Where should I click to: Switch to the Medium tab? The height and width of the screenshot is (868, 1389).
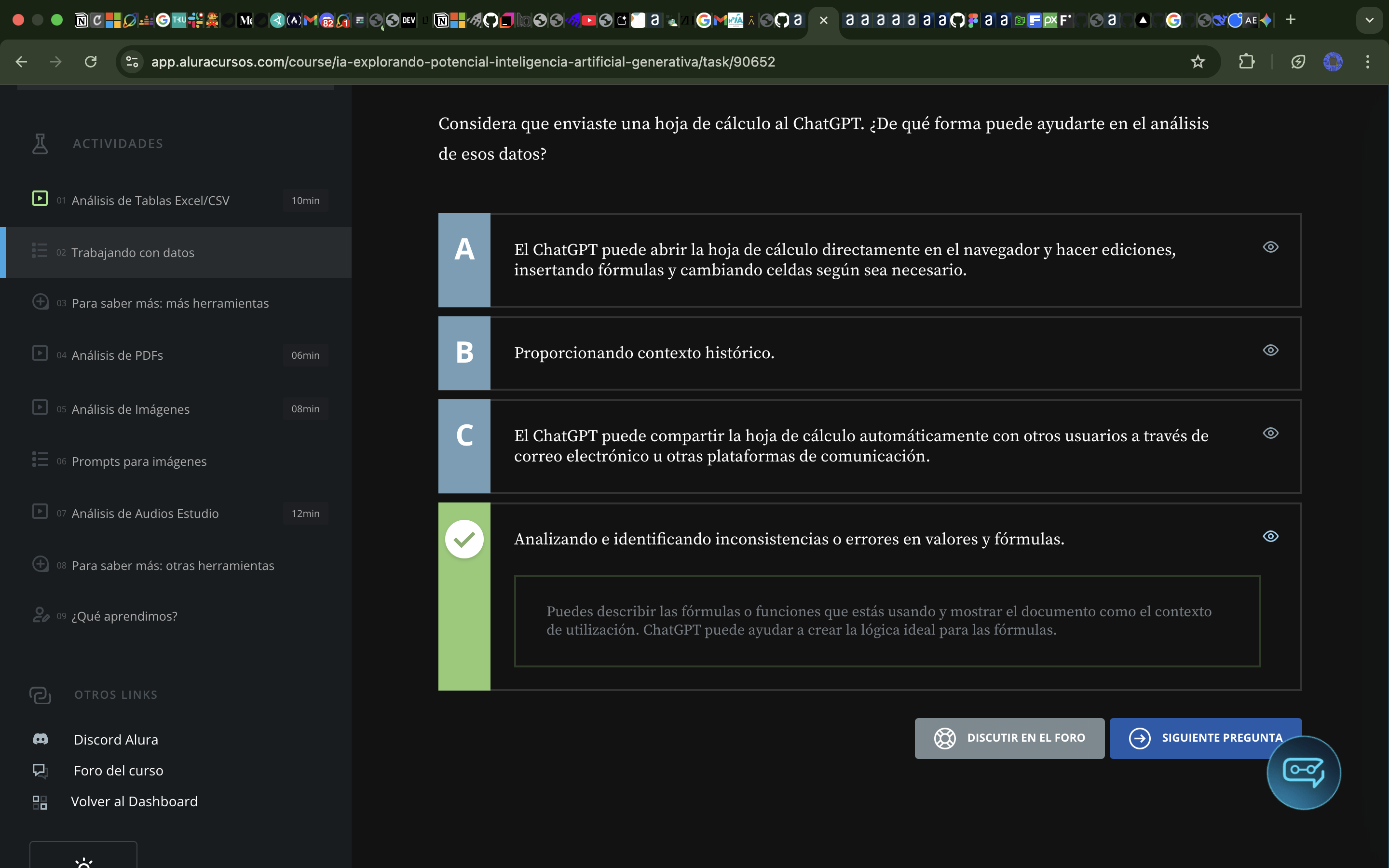coord(245,21)
